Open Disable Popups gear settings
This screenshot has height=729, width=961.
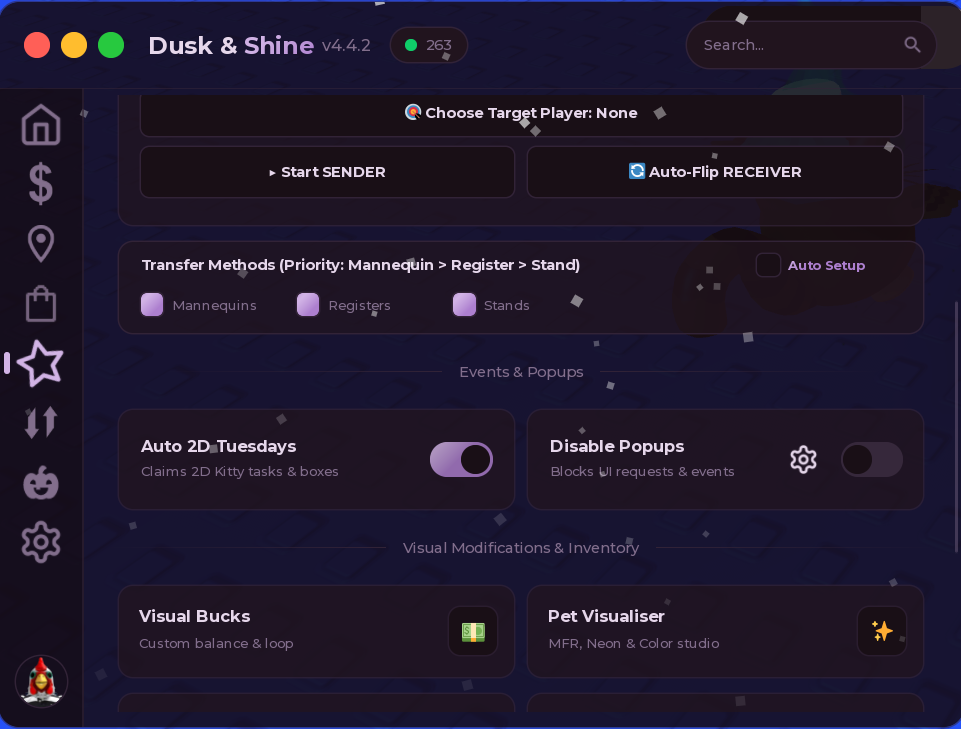[803, 459]
